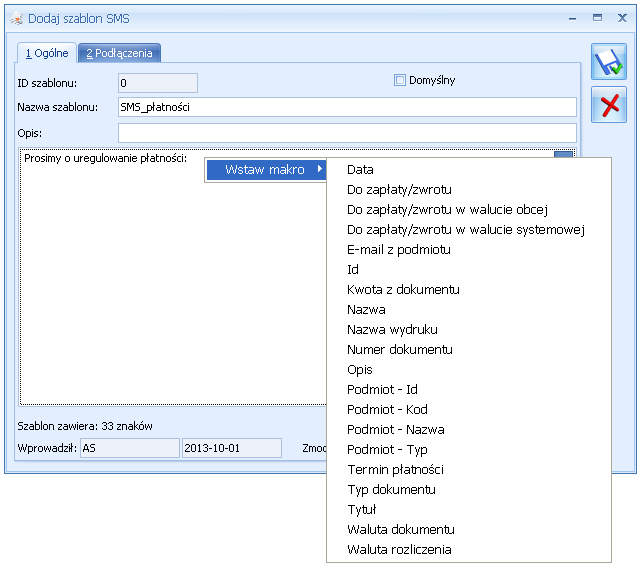
Task: Click the Nazwa szablonu label
Action: [x=58, y=107]
